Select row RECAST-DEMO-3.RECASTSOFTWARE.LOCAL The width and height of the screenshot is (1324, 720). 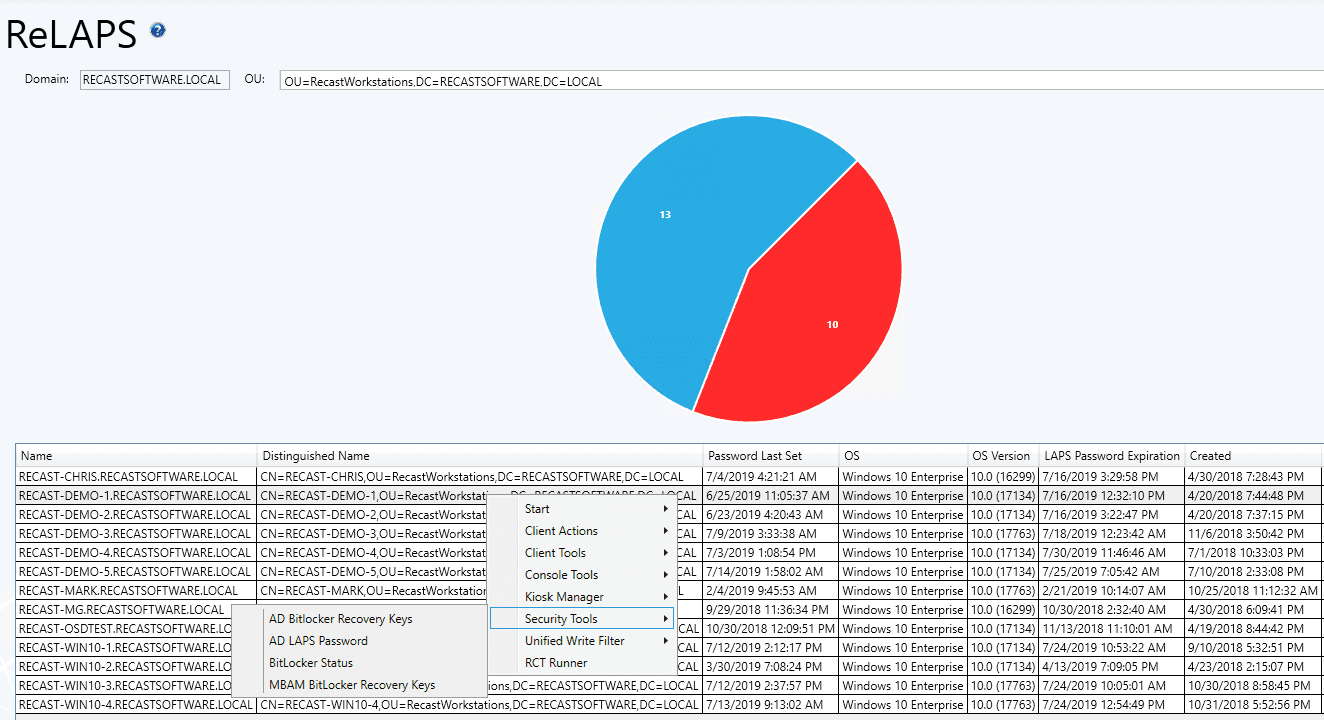[670, 534]
